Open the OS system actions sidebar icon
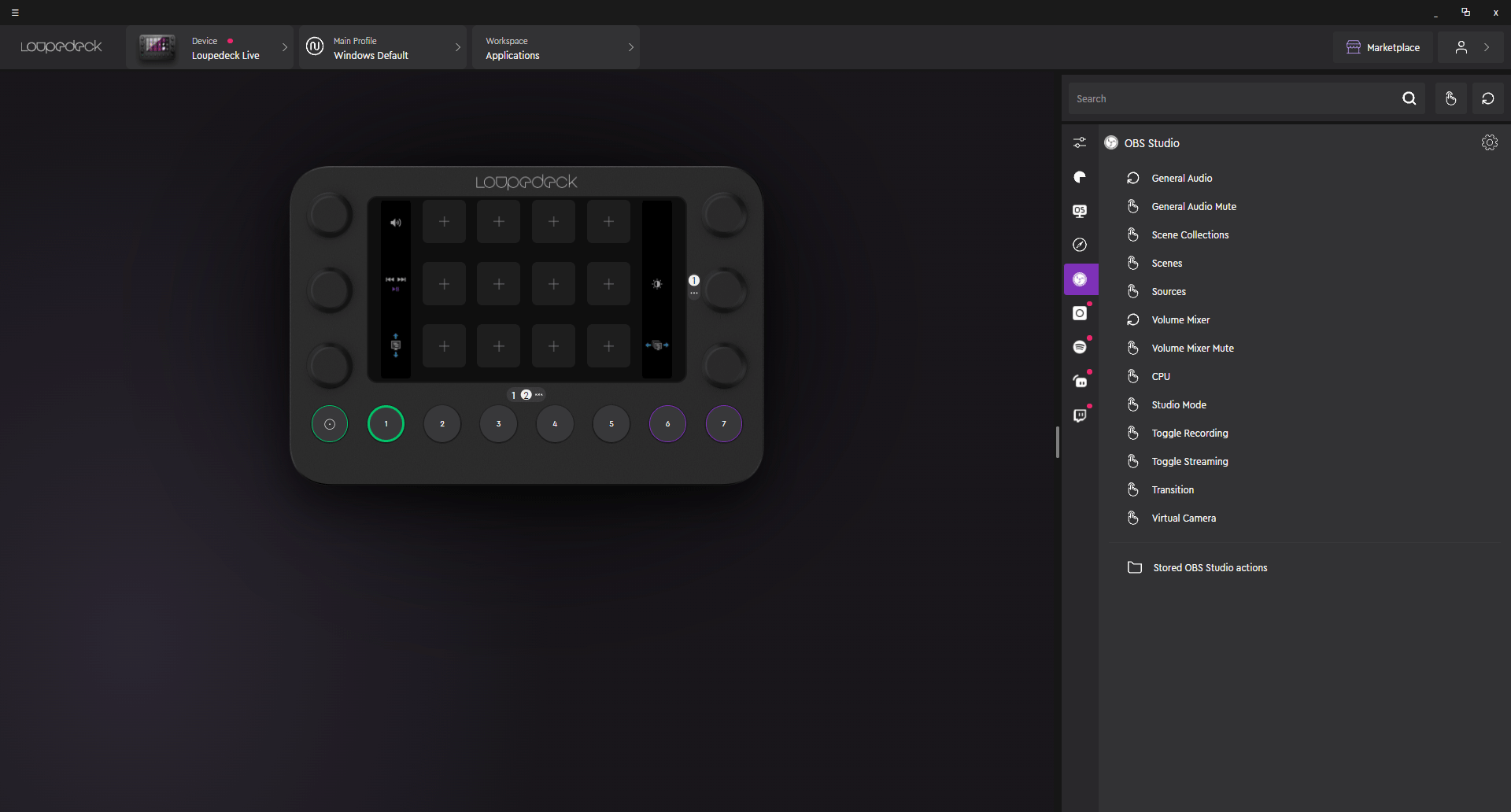This screenshot has width=1511, height=812. pyautogui.click(x=1080, y=211)
